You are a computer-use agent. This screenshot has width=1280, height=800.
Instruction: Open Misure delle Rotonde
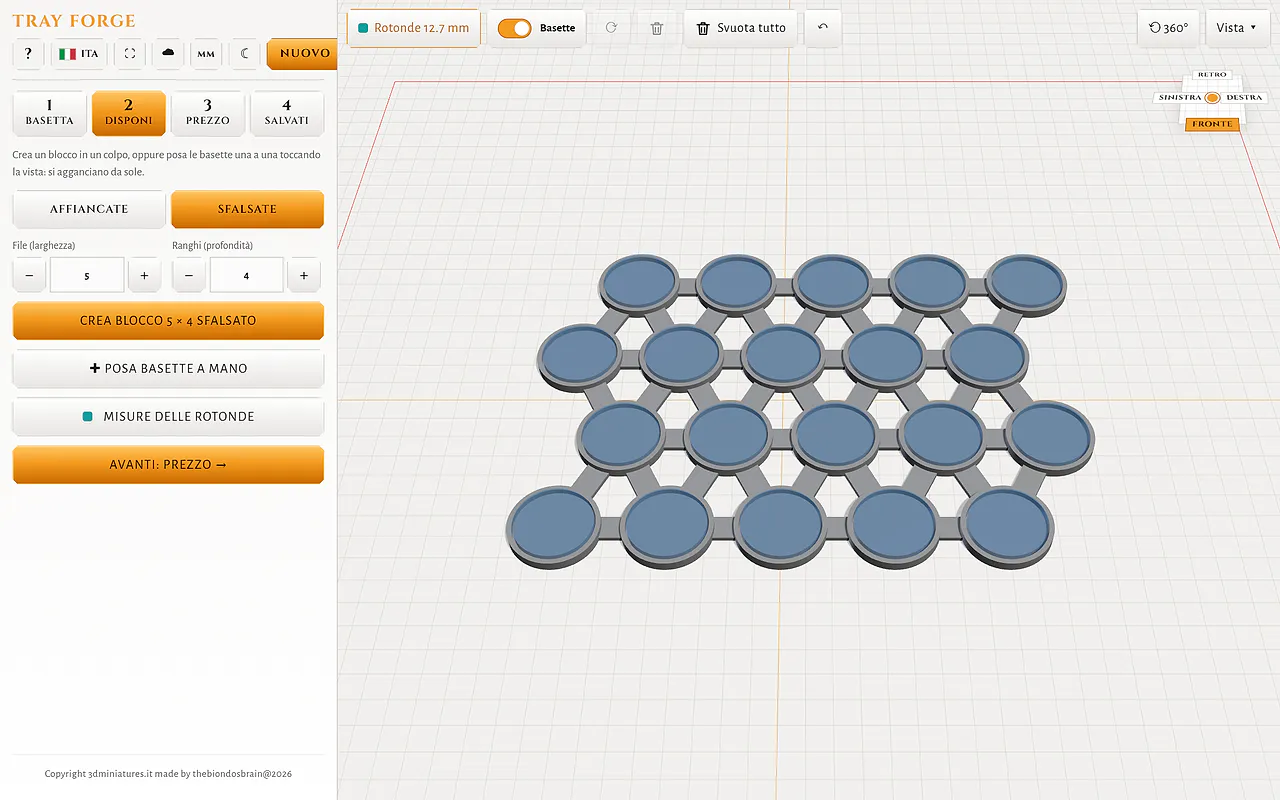(168, 417)
